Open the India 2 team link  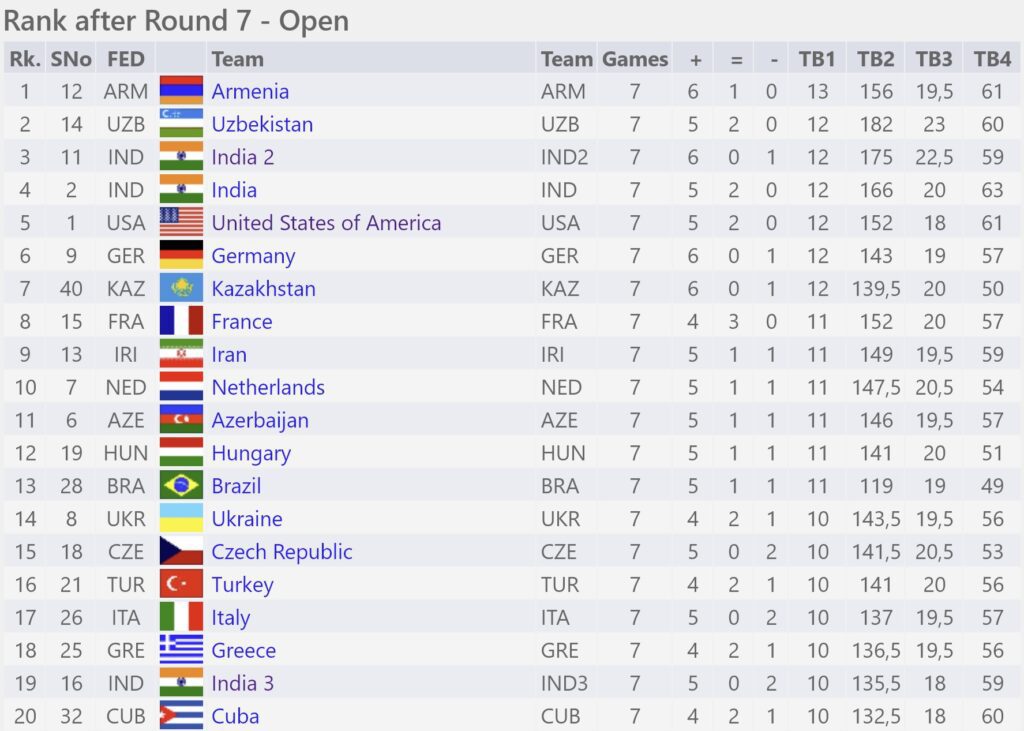(x=242, y=157)
